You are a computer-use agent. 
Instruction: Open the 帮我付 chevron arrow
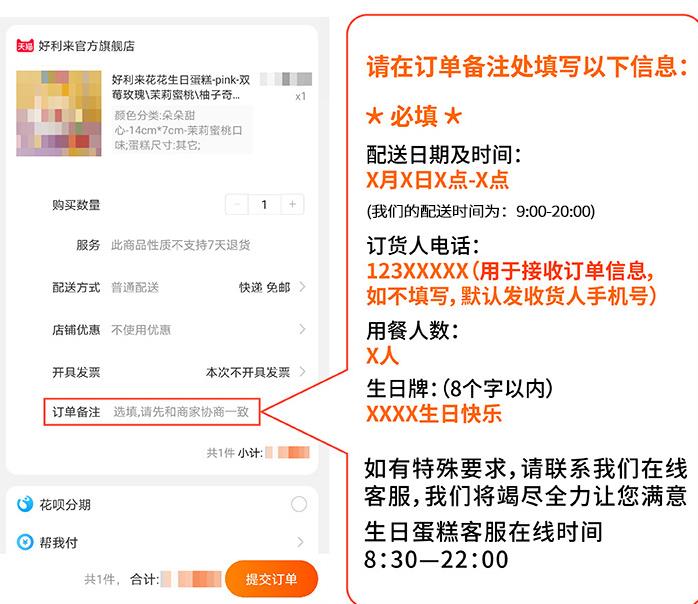tap(300, 542)
